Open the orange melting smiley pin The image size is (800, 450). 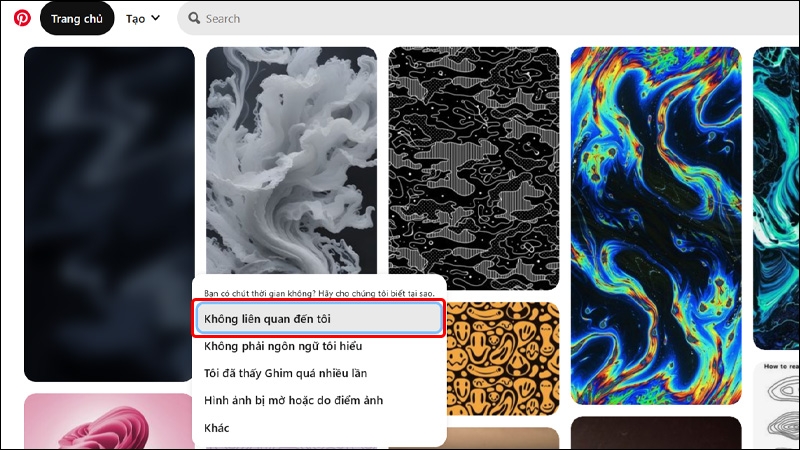pyautogui.click(x=503, y=359)
